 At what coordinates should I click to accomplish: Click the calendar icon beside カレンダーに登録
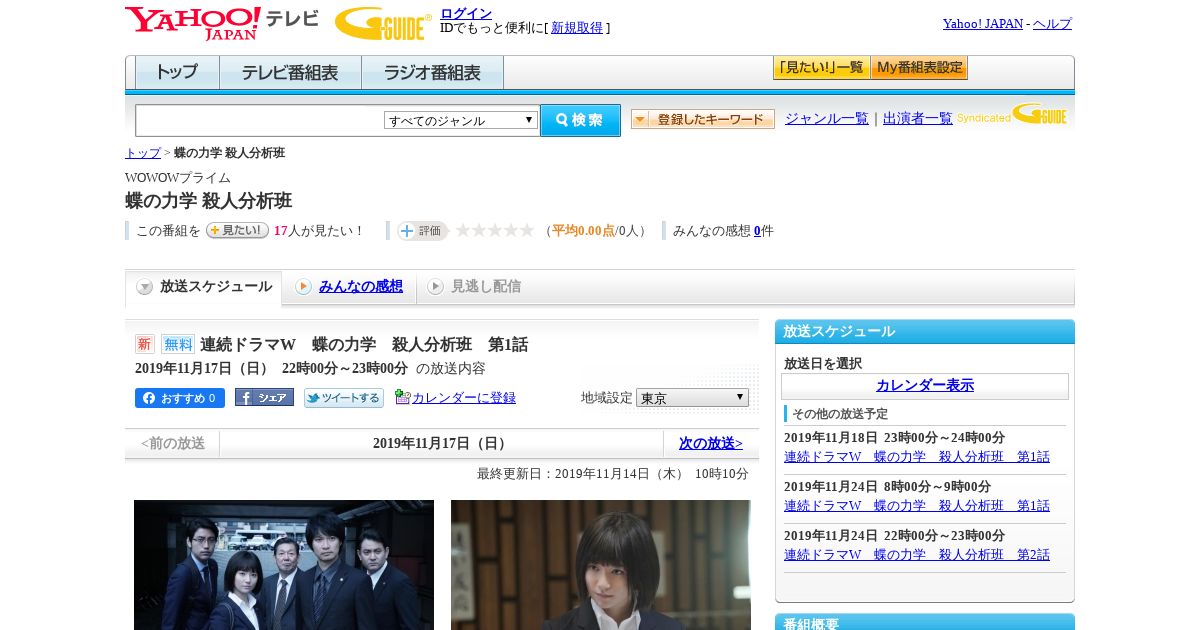[x=402, y=397]
